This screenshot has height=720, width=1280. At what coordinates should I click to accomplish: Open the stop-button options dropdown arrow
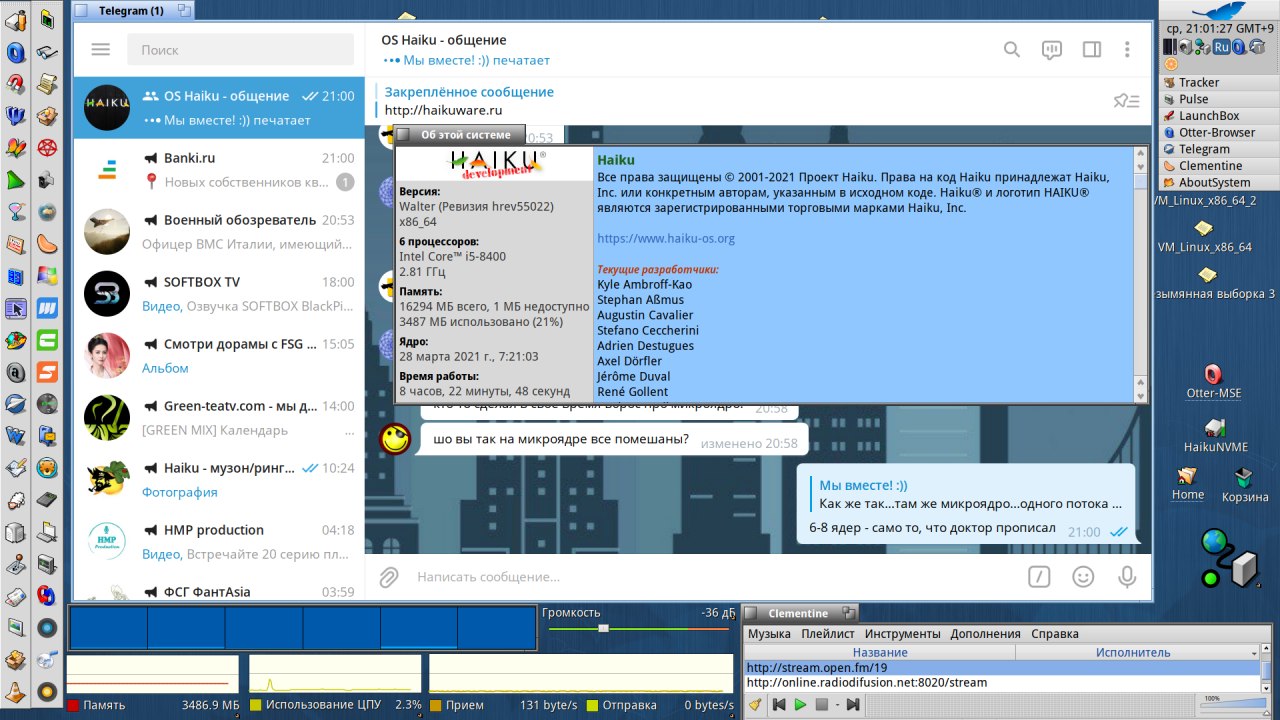(x=836, y=705)
